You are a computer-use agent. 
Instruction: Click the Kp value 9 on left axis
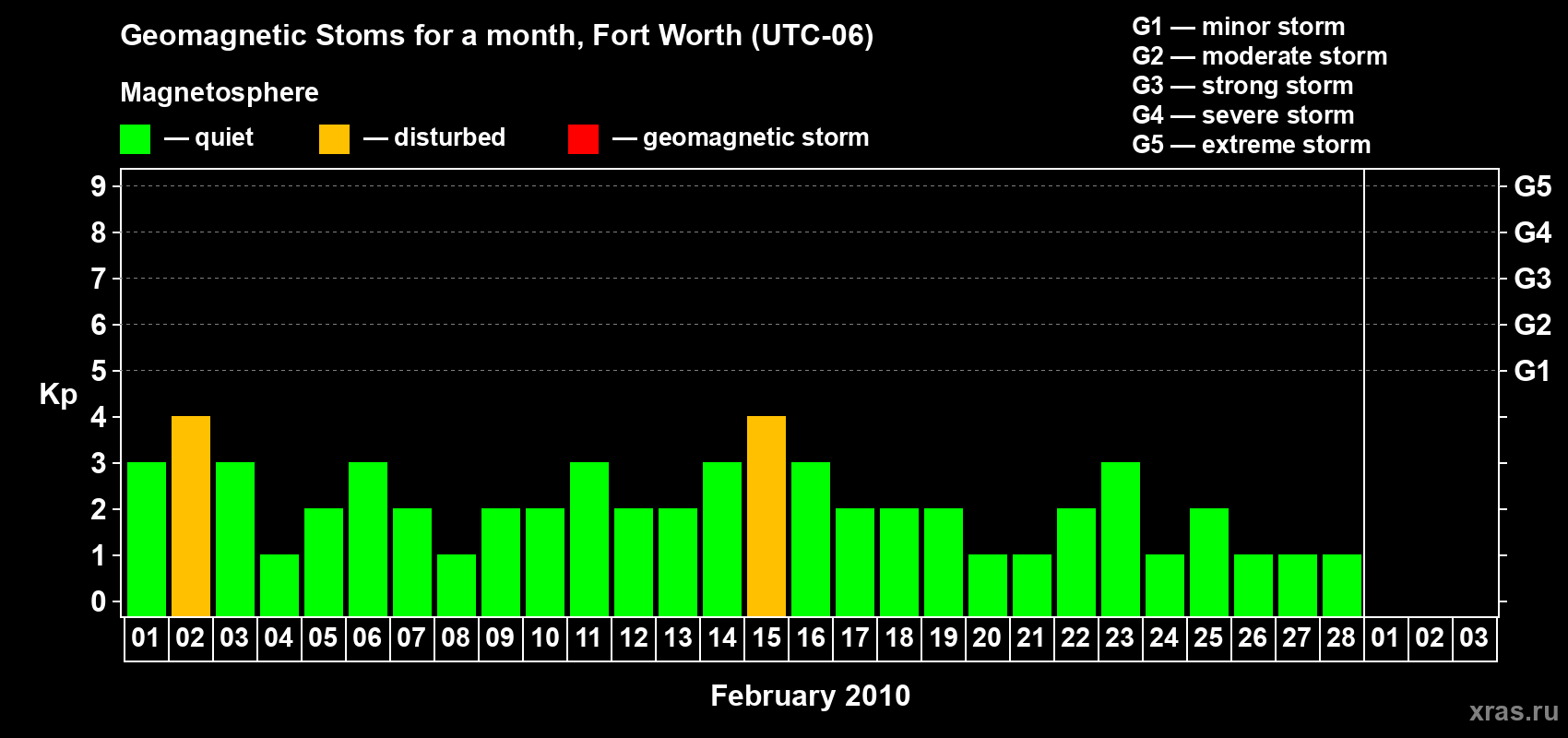pos(99,186)
